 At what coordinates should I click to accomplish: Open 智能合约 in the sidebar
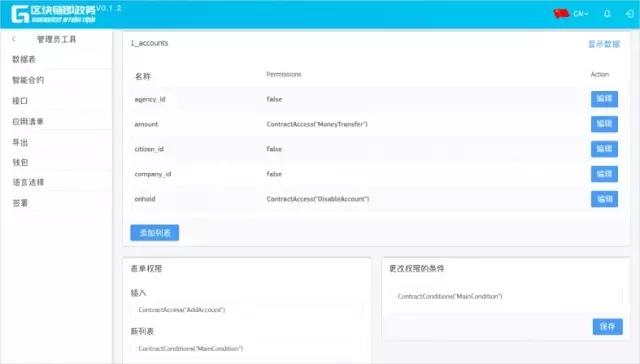pyautogui.click(x=28, y=80)
